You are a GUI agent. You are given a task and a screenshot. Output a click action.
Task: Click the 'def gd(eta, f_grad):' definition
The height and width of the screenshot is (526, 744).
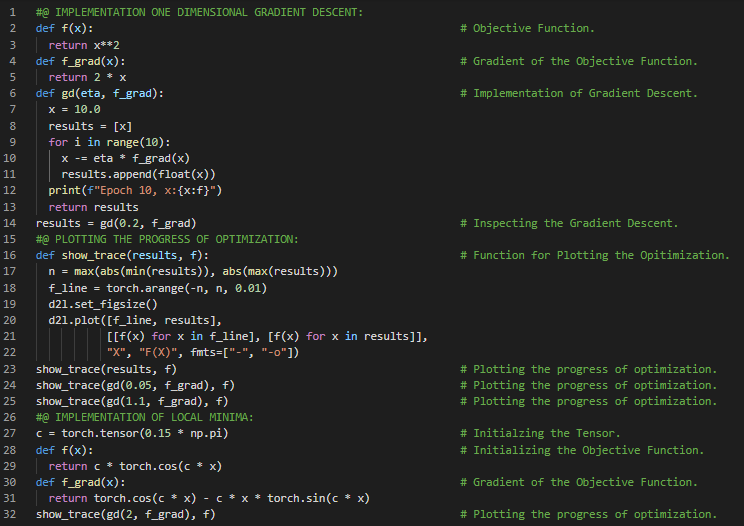point(99,93)
